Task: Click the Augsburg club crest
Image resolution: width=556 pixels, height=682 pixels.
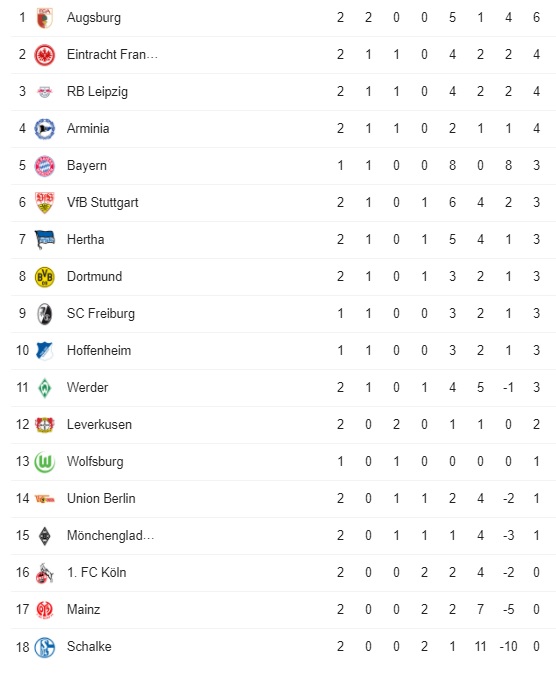Action: click(x=44, y=18)
